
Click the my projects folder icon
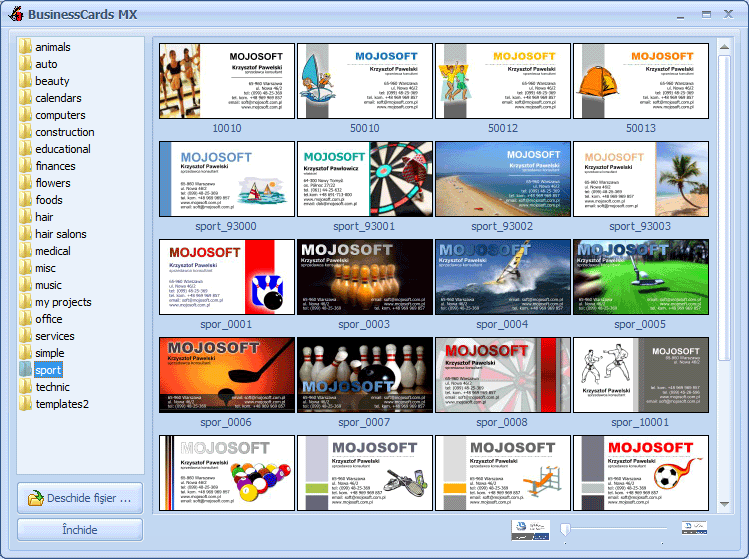coord(25,302)
